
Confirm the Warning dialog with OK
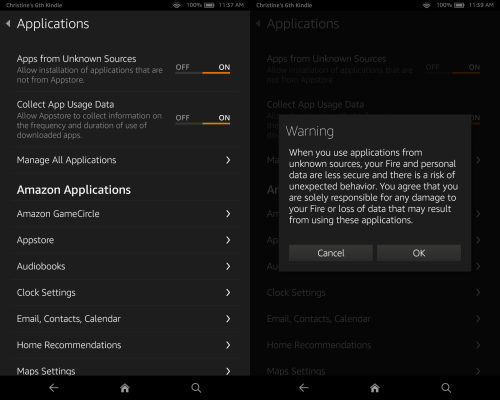click(x=419, y=253)
